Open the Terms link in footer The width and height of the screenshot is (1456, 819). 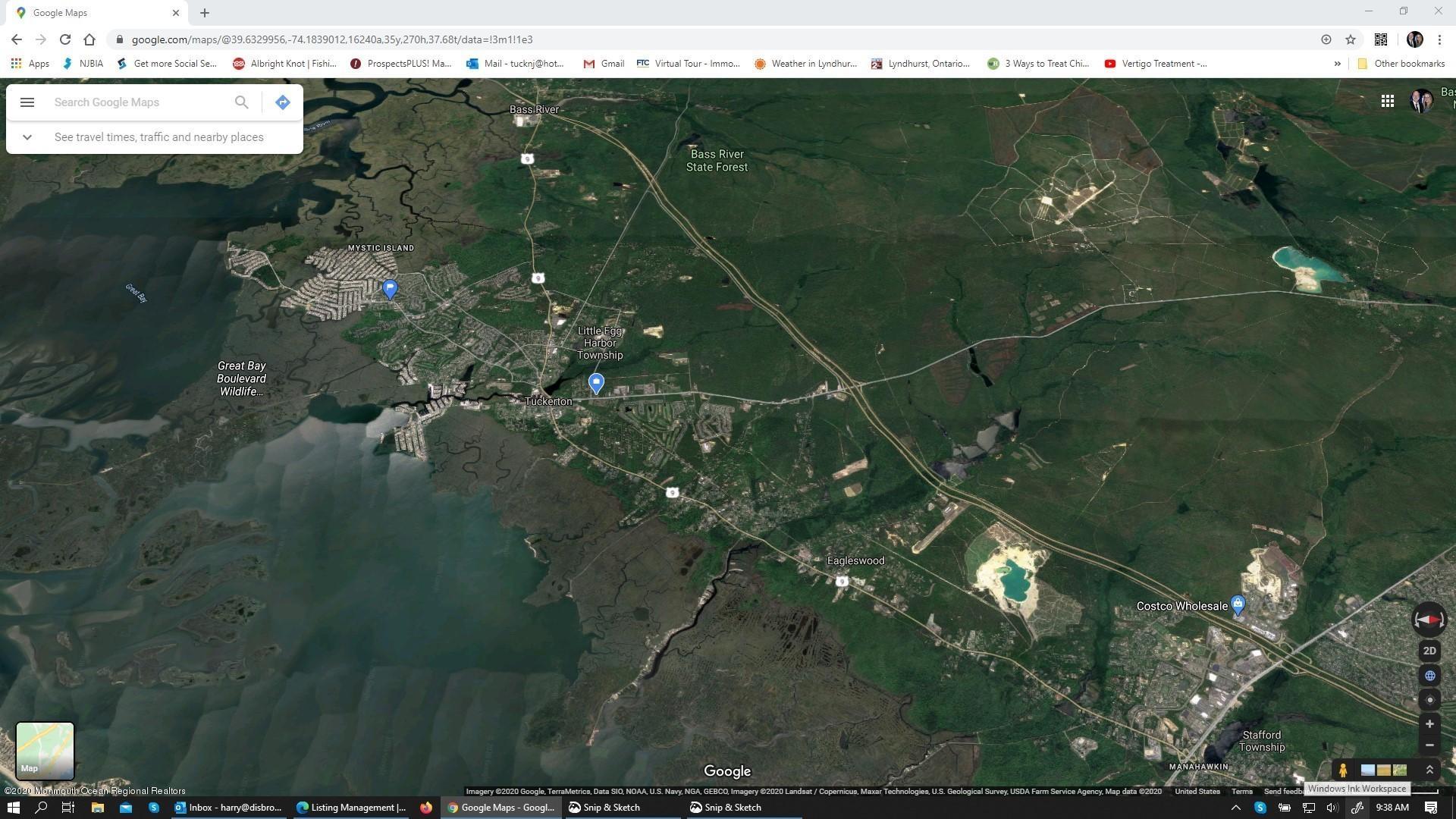click(x=1241, y=792)
